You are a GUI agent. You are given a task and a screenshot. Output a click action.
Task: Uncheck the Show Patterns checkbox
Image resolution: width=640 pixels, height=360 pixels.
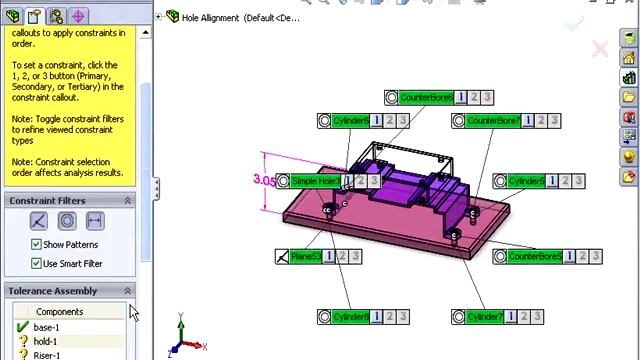36,244
